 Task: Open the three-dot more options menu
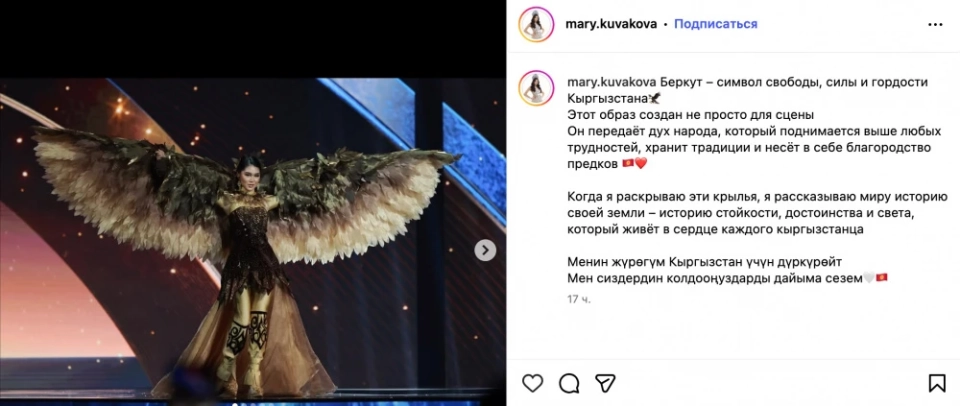(x=935, y=24)
